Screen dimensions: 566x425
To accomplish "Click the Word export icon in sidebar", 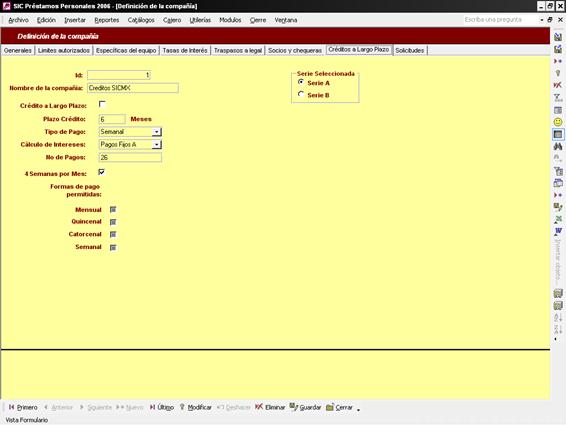I will point(558,231).
